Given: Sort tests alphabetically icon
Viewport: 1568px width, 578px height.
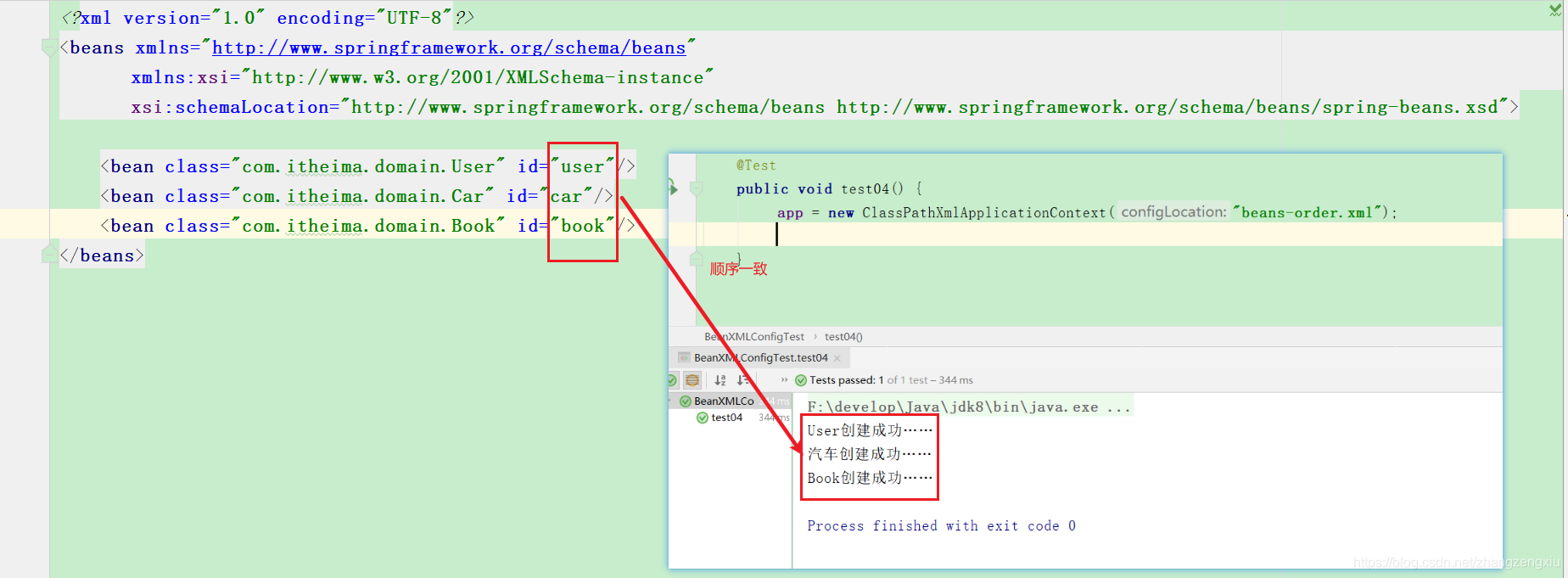Looking at the screenshot, I should tap(720, 380).
